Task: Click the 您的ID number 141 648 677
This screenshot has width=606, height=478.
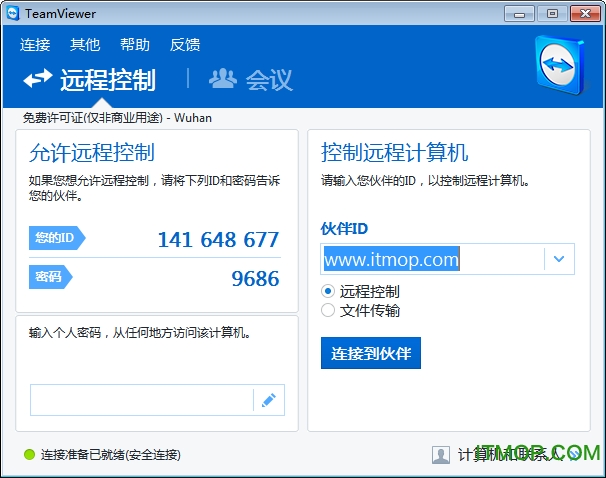Action: tap(218, 239)
